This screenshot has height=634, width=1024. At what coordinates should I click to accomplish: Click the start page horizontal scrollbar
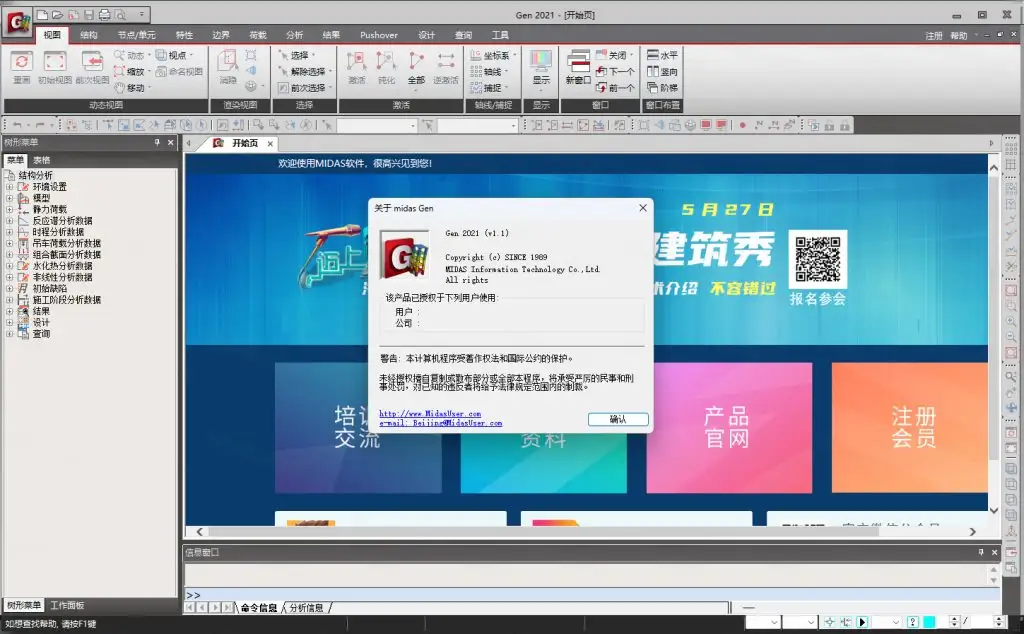(x=586, y=531)
